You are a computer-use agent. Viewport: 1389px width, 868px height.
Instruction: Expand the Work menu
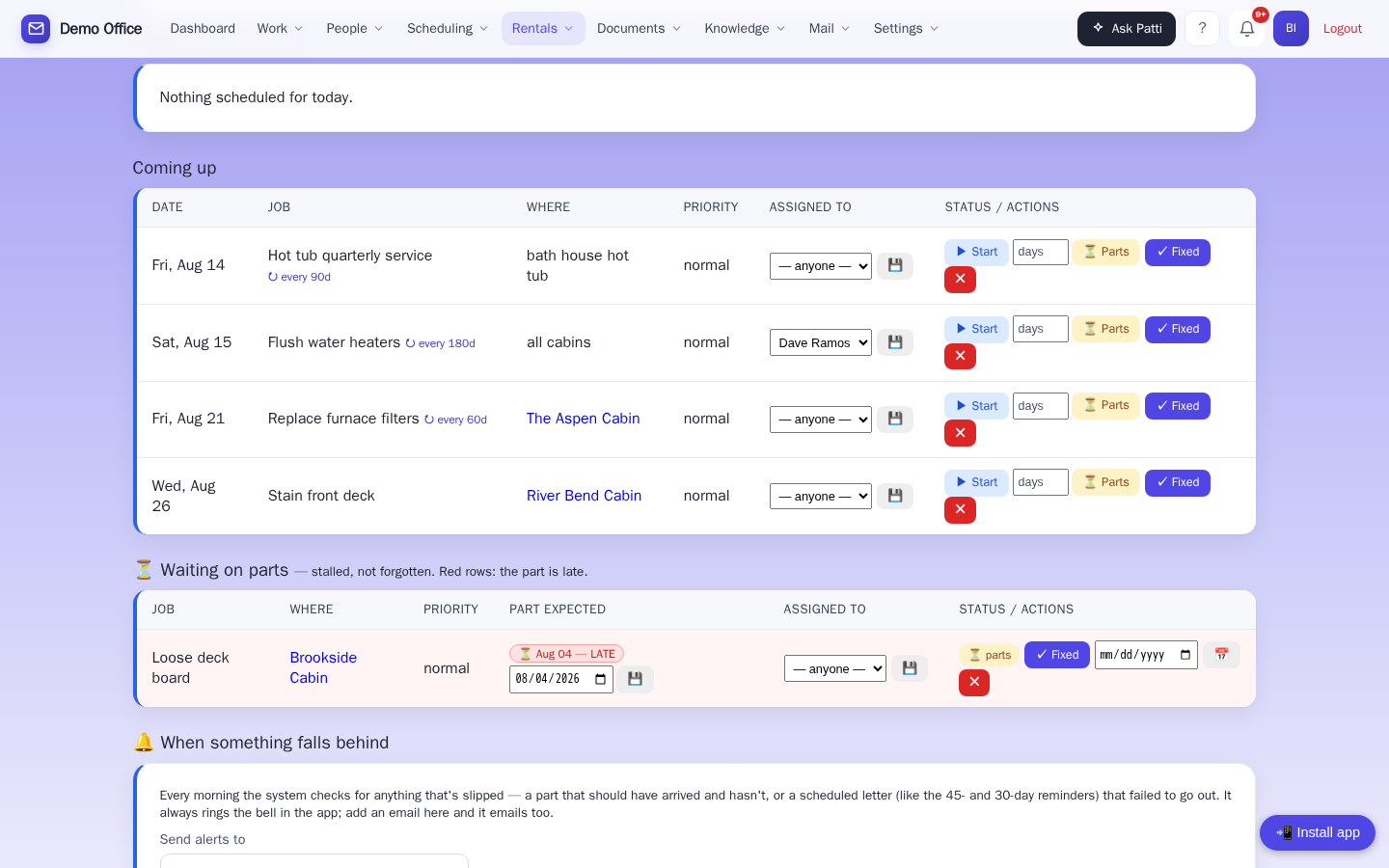coord(280,29)
